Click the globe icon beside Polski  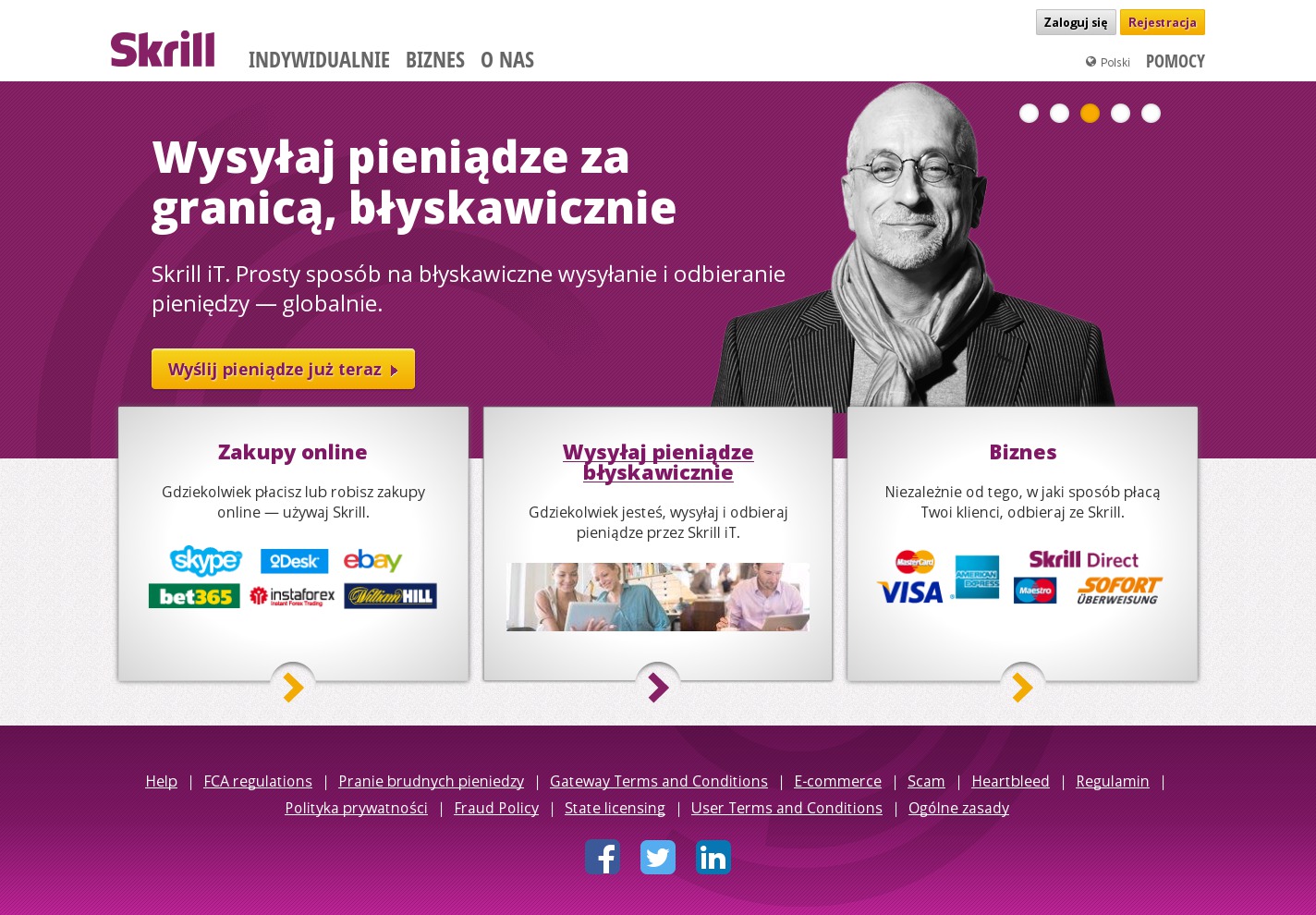click(x=1091, y=62)
